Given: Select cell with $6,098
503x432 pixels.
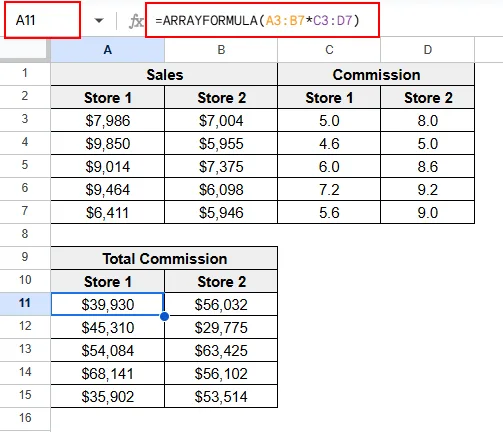Looking at the screenshot, I should coord(221,189).
